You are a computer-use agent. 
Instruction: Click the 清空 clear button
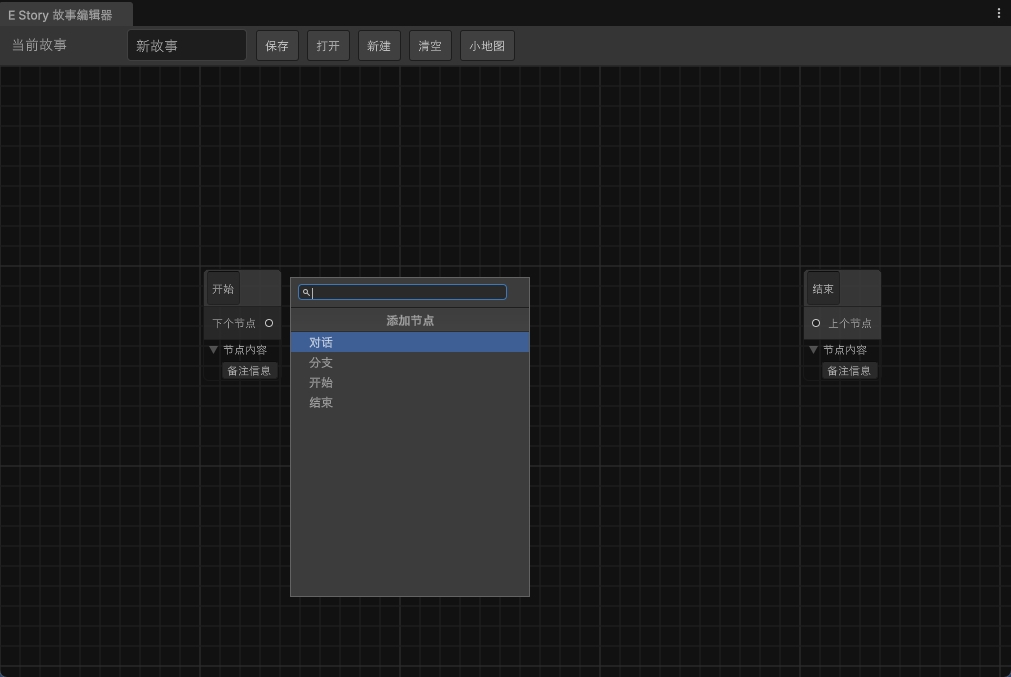(430, 46)
